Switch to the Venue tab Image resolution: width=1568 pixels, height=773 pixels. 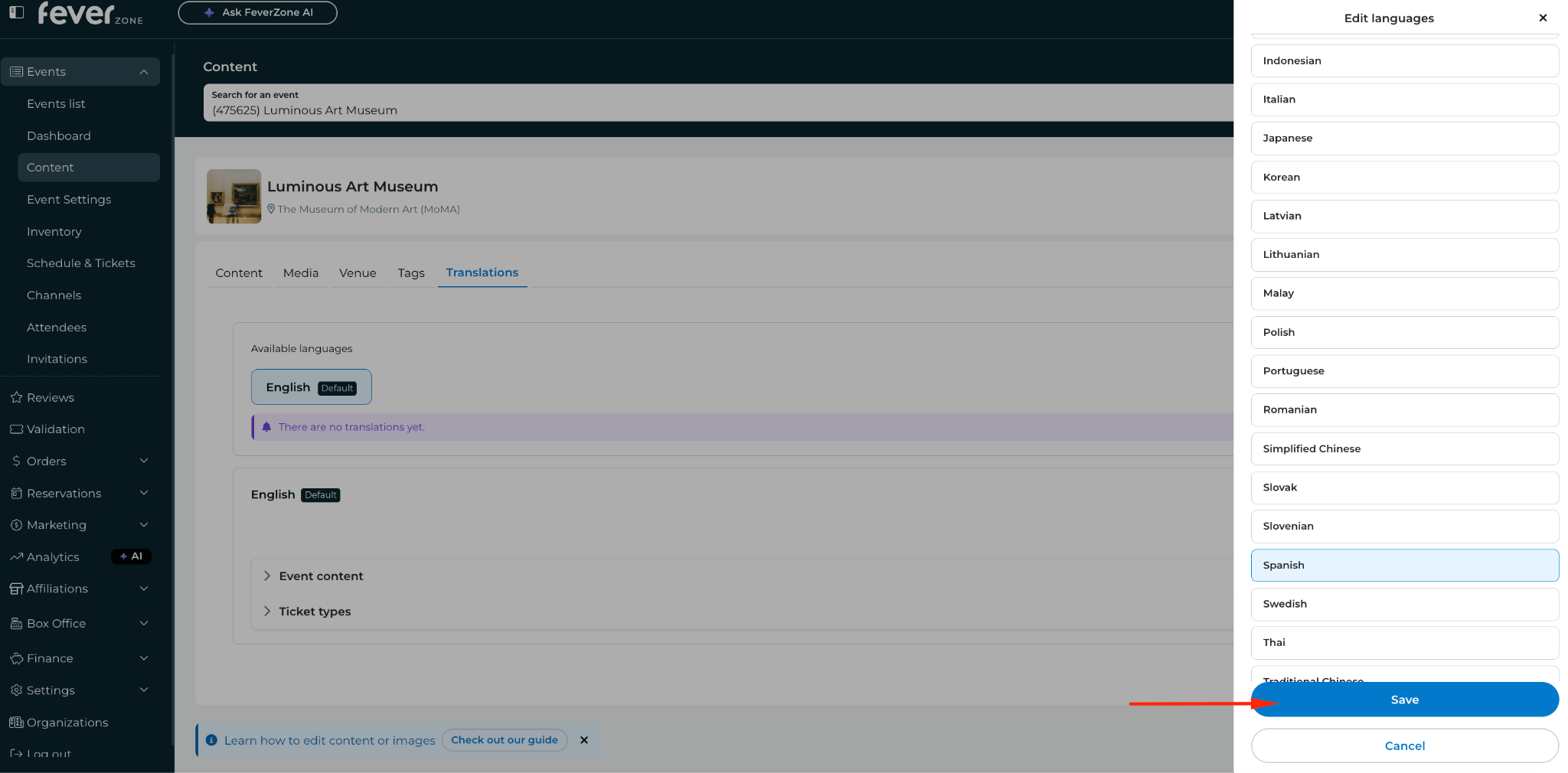[x=358, y=273]
